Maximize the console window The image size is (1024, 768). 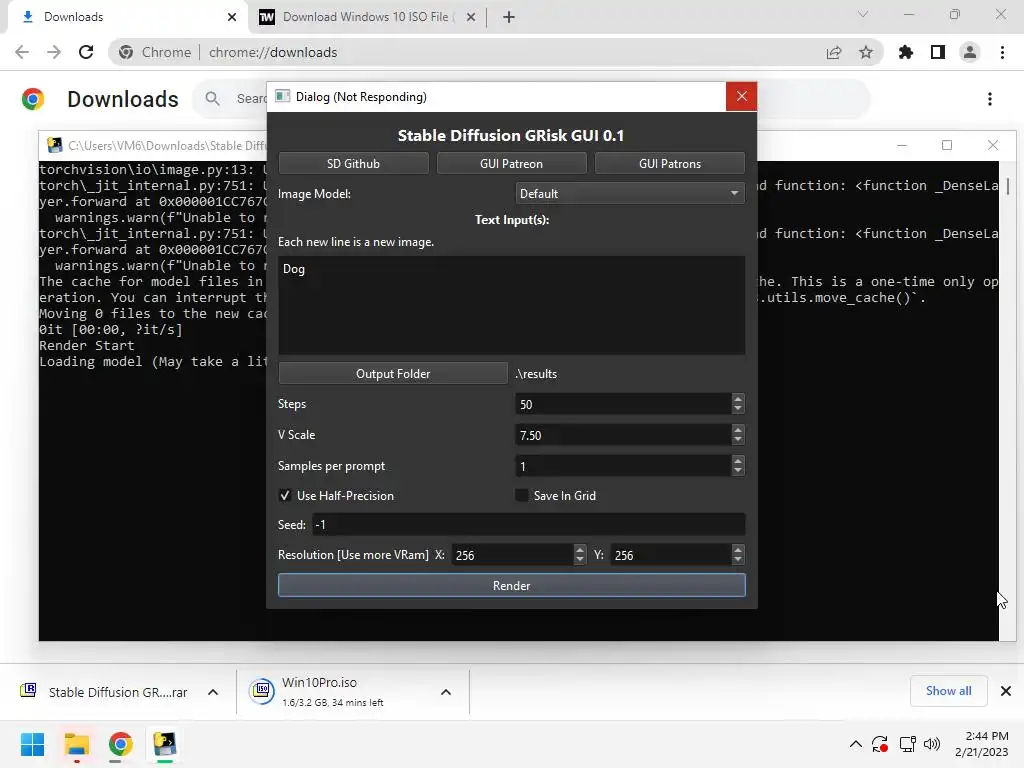(x=947, y=145)
